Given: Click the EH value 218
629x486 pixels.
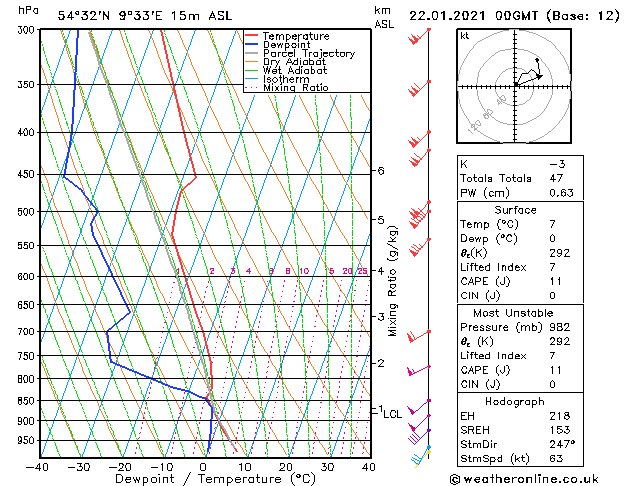Looking at the screenshot, I should (560, 416).
